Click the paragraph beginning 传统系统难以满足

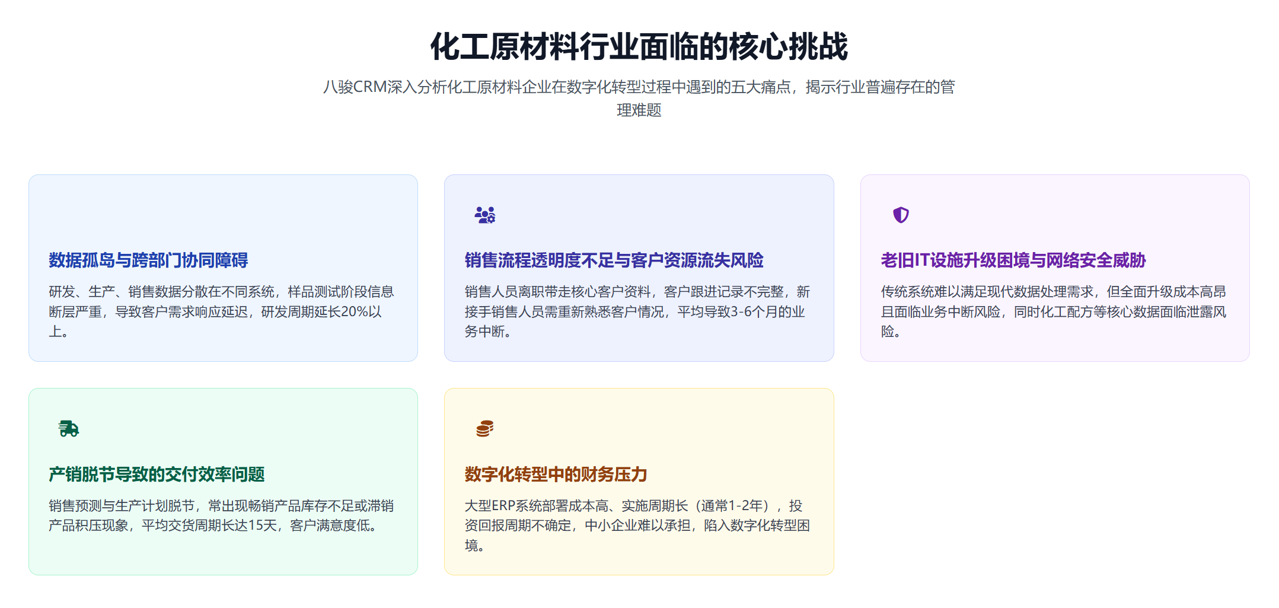click(1054, 312)
